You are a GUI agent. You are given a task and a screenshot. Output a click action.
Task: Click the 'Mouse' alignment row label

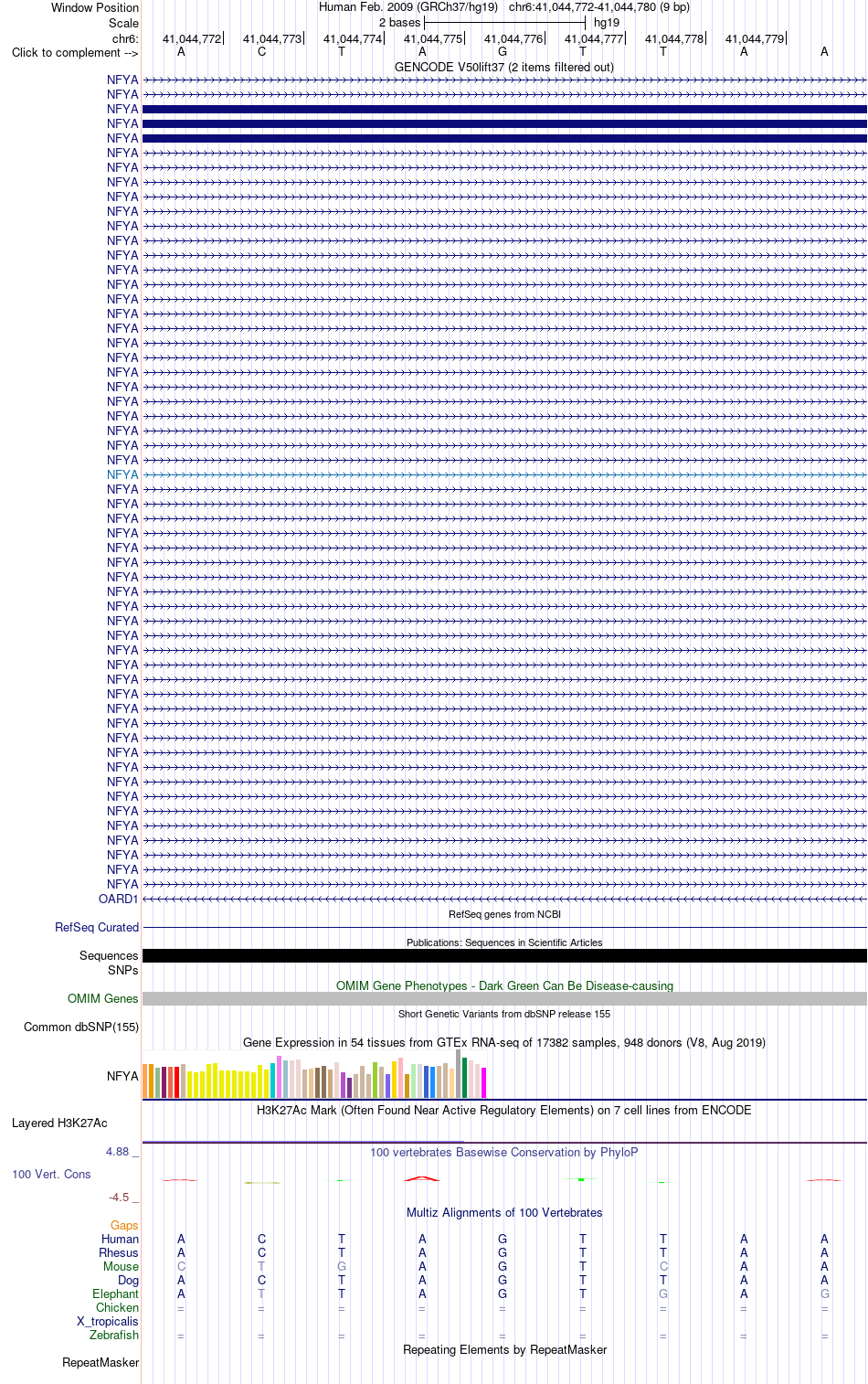point(121,1266)
